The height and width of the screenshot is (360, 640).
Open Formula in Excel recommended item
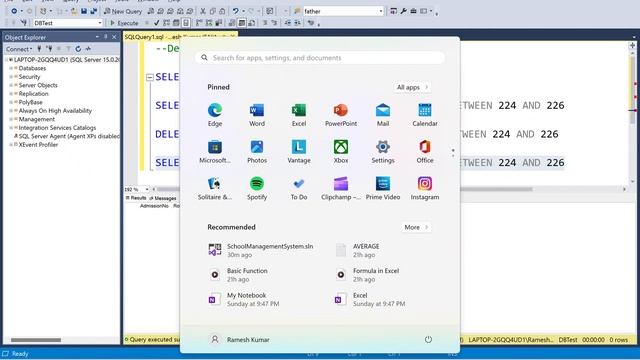coord(367,275)
